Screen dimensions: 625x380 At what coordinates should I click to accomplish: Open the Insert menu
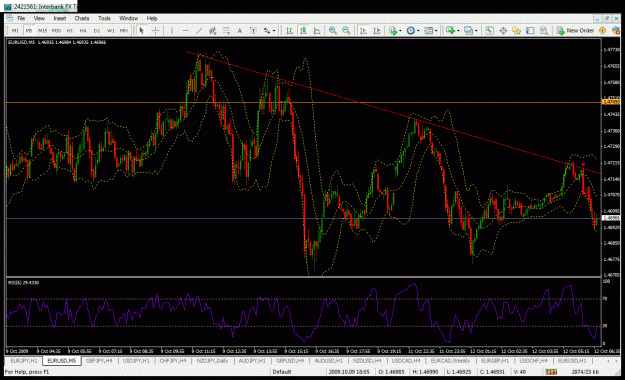(x=60, y=18)
